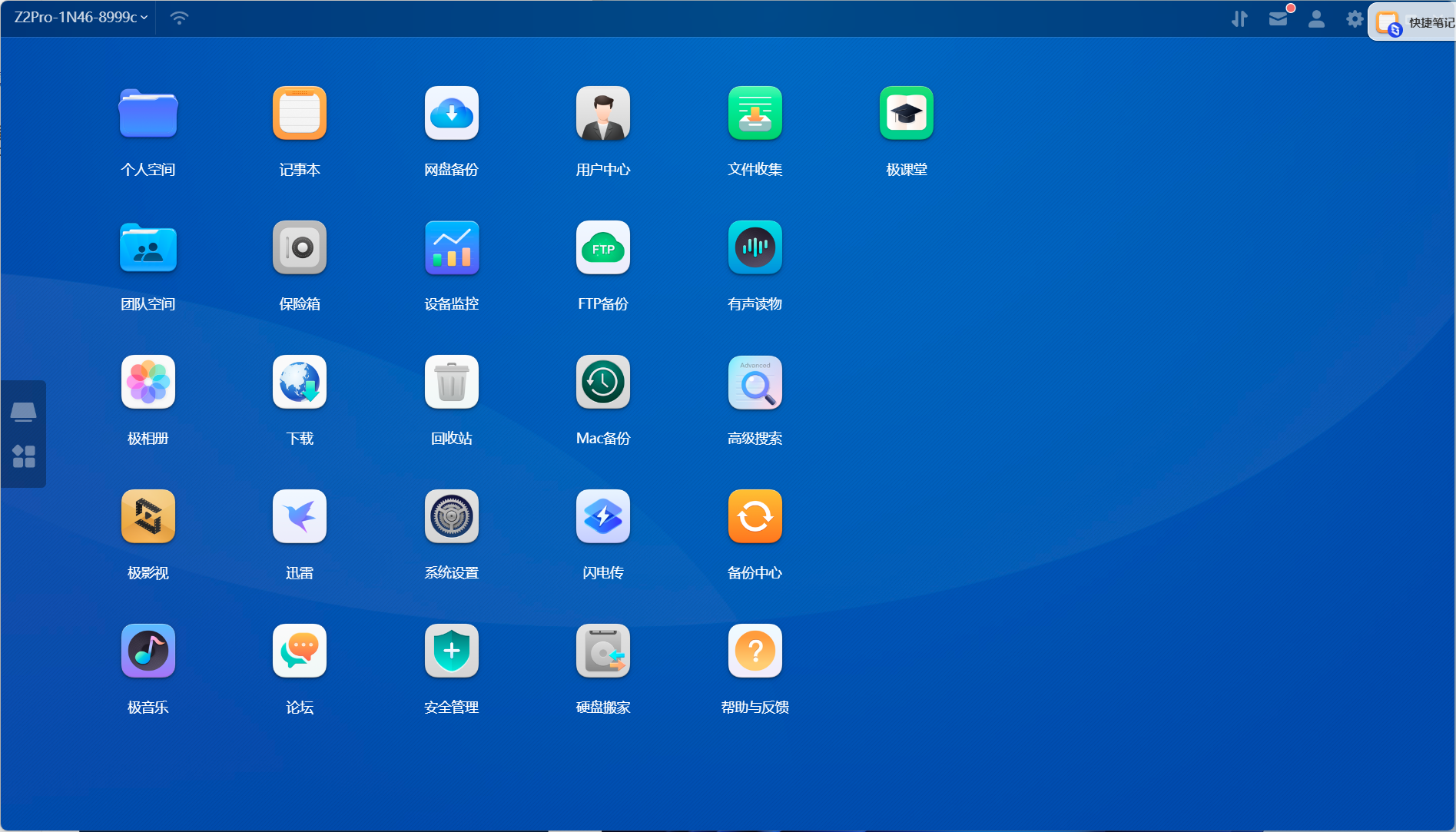Launch the 记事本 notepad app
Image resolution: width=1456 pixels, height=832 pixels.
tap(299, 114)
